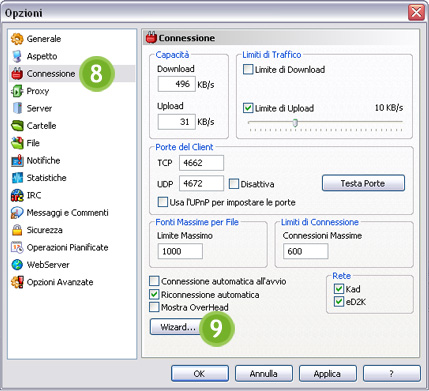This screenshot has height=391, width=429.
Task: Click the UDP port field
Action: point(201,183)
